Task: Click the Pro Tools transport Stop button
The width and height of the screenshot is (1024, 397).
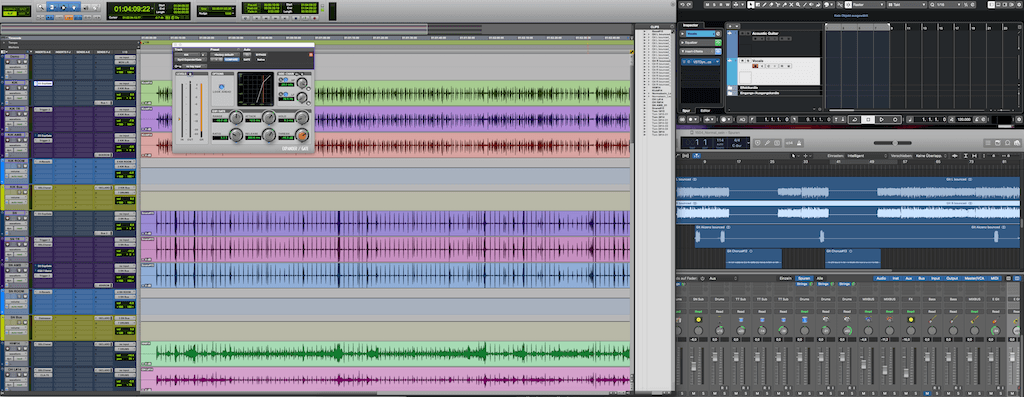Action: tap(295, 18)
